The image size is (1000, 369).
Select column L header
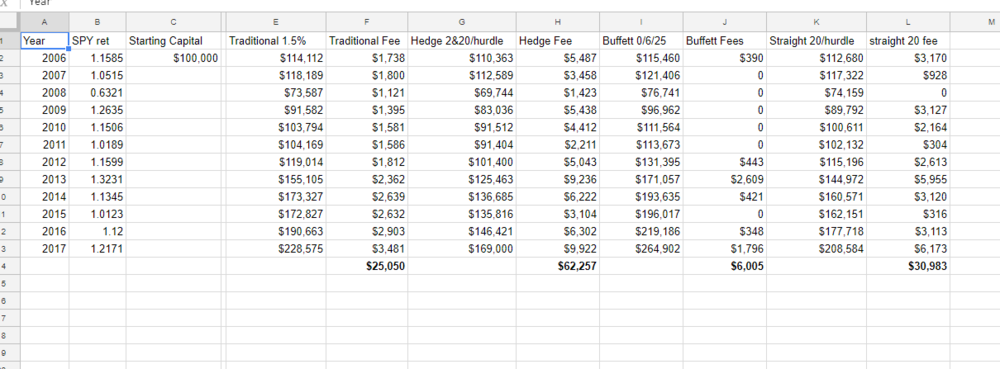[908, 22]
